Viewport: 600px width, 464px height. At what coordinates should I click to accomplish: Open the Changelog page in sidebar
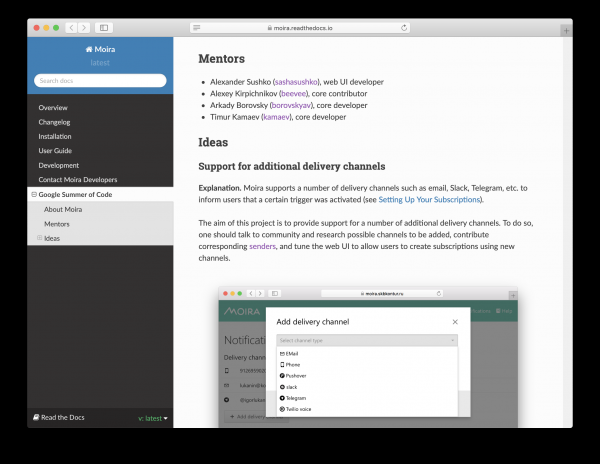coord(54,122)
